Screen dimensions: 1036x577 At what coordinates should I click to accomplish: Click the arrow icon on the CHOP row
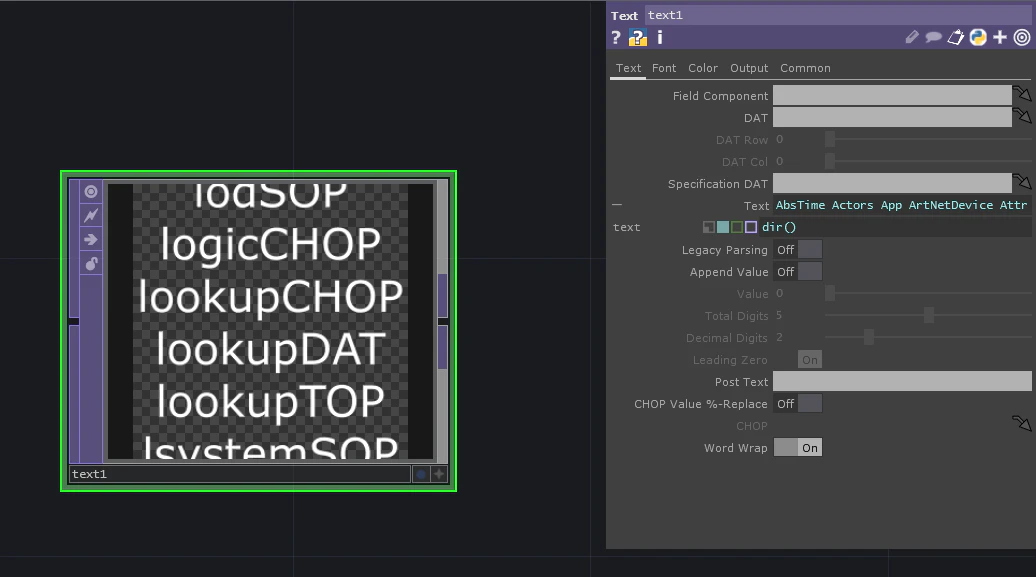(x=1022, y=423)
